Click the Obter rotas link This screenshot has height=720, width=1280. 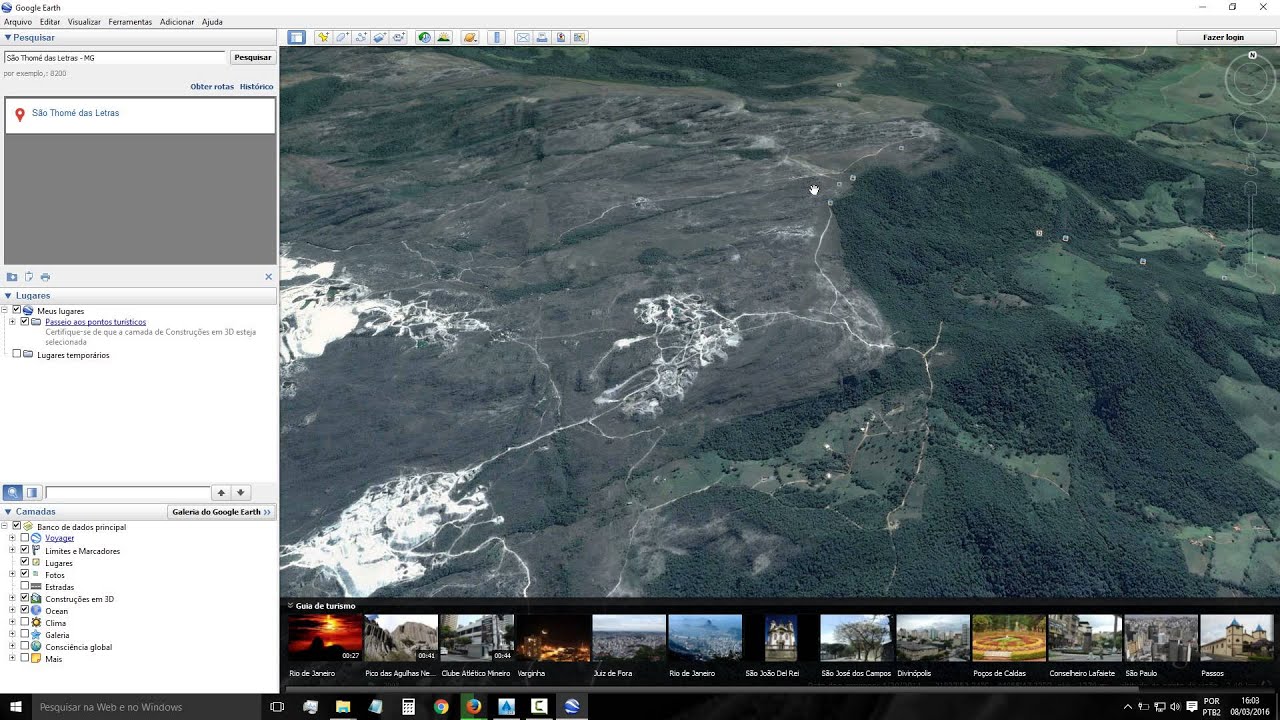[x=212, y=86]
